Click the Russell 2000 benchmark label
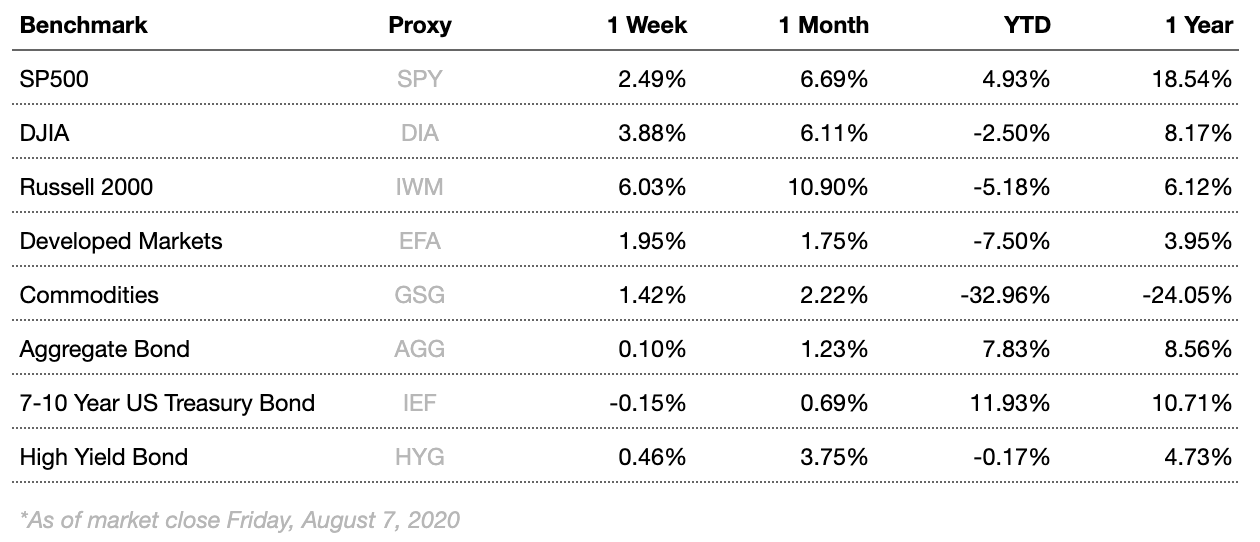1260x542 pixels. [86, 187]
